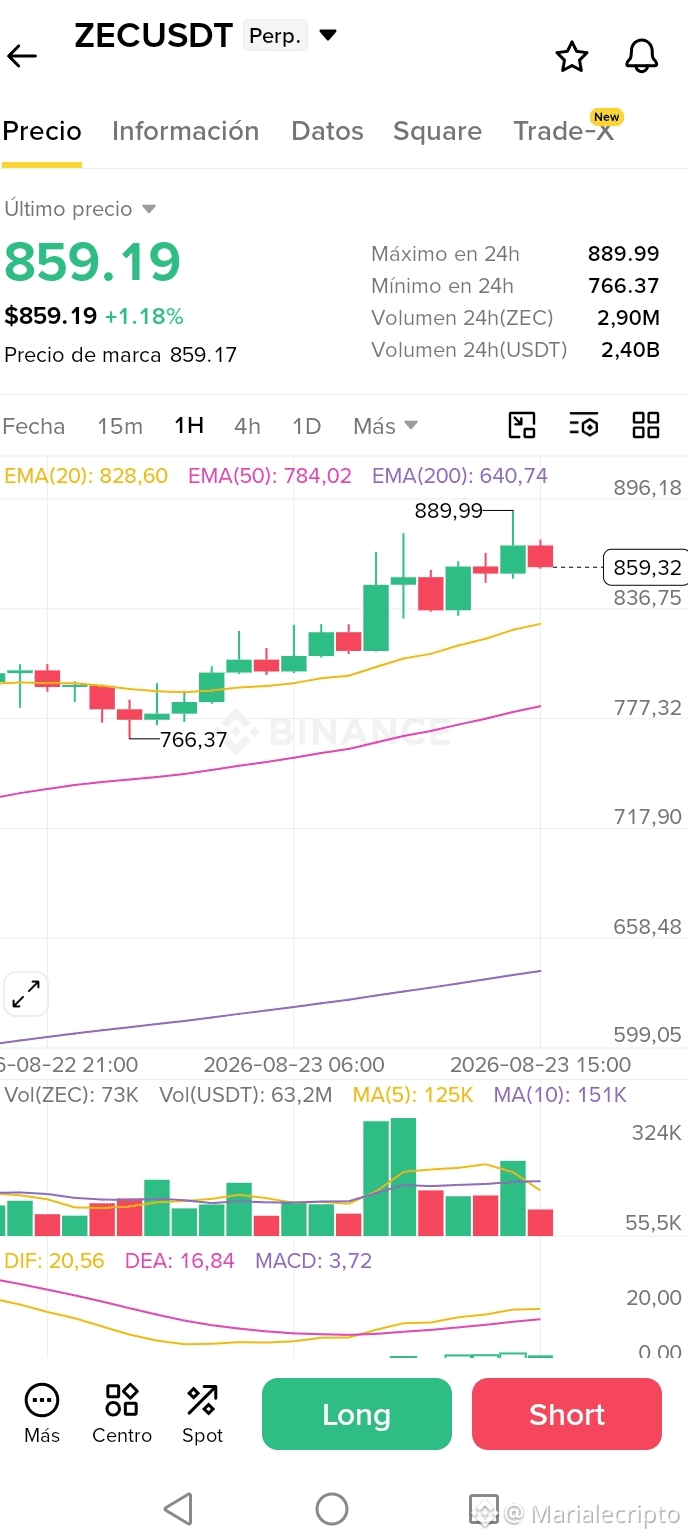Tap Volumen 24h(ZEC) value 2,90M
The height and width of the screenshot is (1539, 688).
click(629, 318)
